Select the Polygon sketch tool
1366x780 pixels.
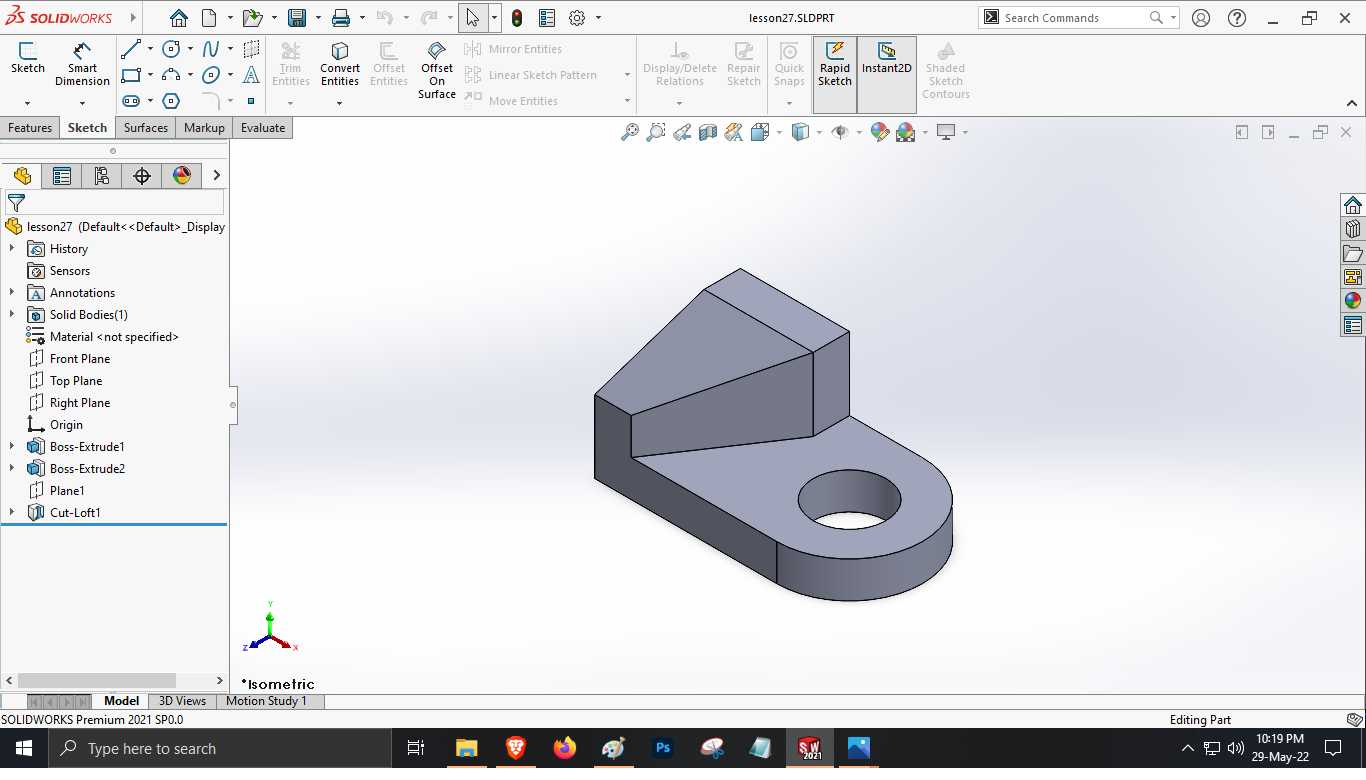[171, 101]
